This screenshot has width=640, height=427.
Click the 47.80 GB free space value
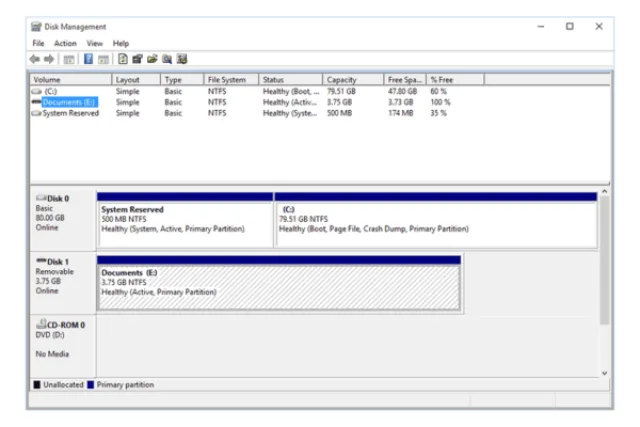pos(402,91)
